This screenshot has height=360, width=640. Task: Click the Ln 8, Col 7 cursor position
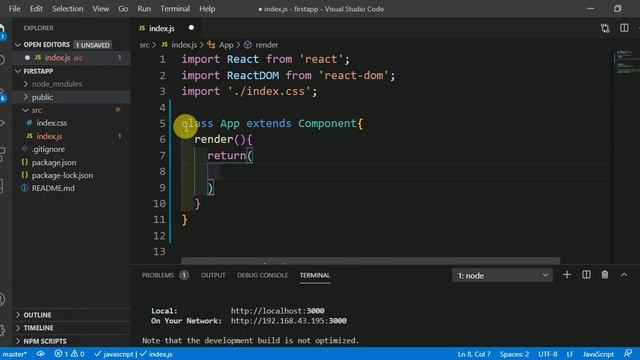(473, 354)
